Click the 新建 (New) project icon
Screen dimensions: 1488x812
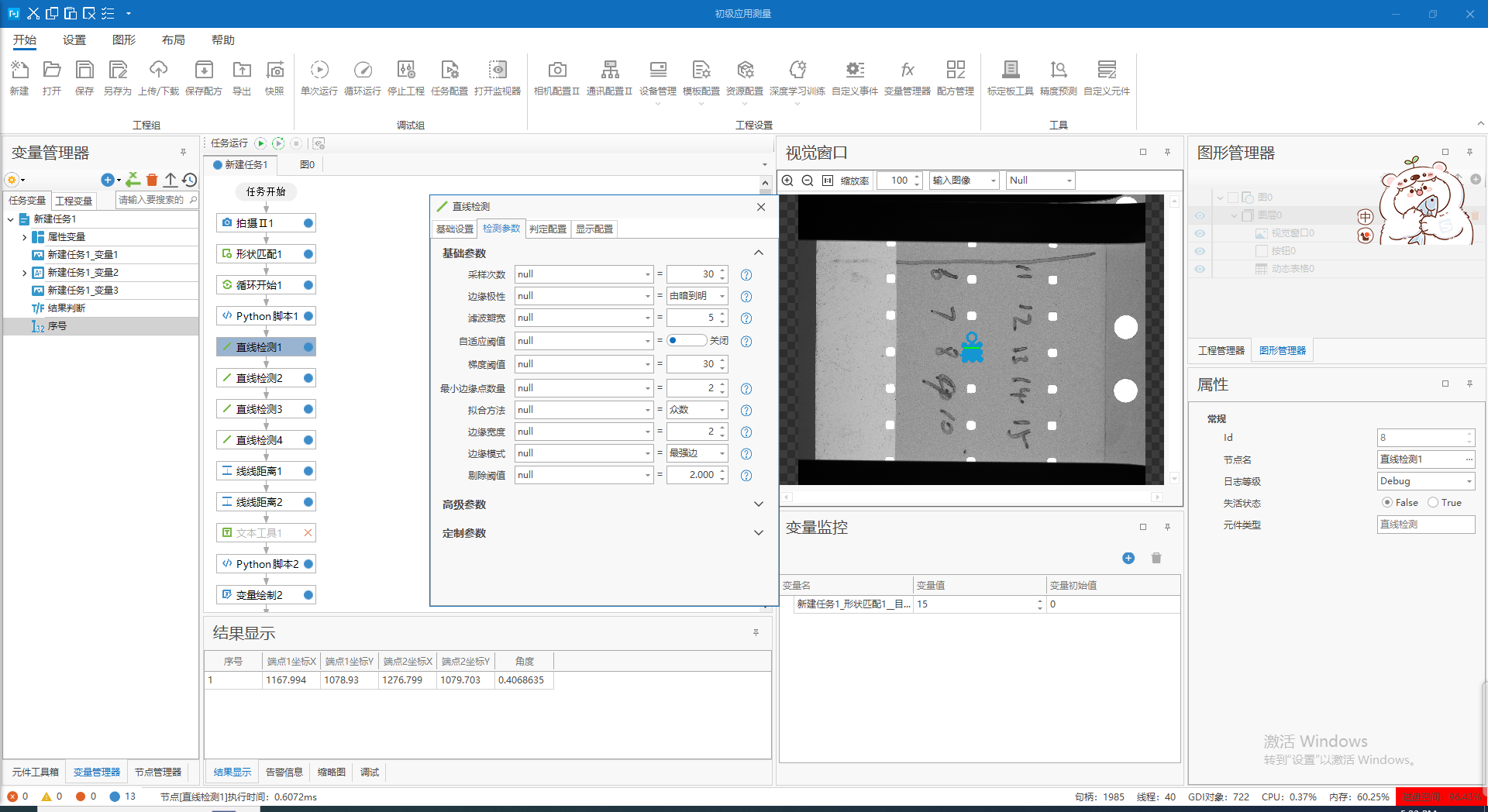pyautogui.click(x=19, y=77)
